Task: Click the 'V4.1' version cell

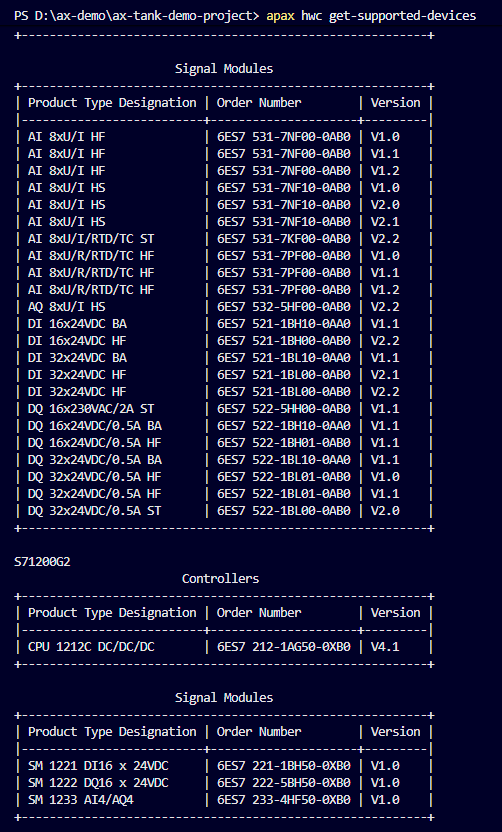Action: (385, 647)
